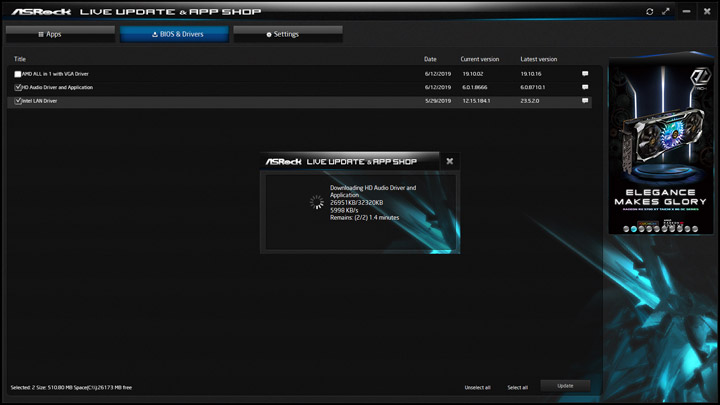Switch to the Apps tab
Image resolution: width=720 pixels, height=405 pixels.
[x=60, y=34]
